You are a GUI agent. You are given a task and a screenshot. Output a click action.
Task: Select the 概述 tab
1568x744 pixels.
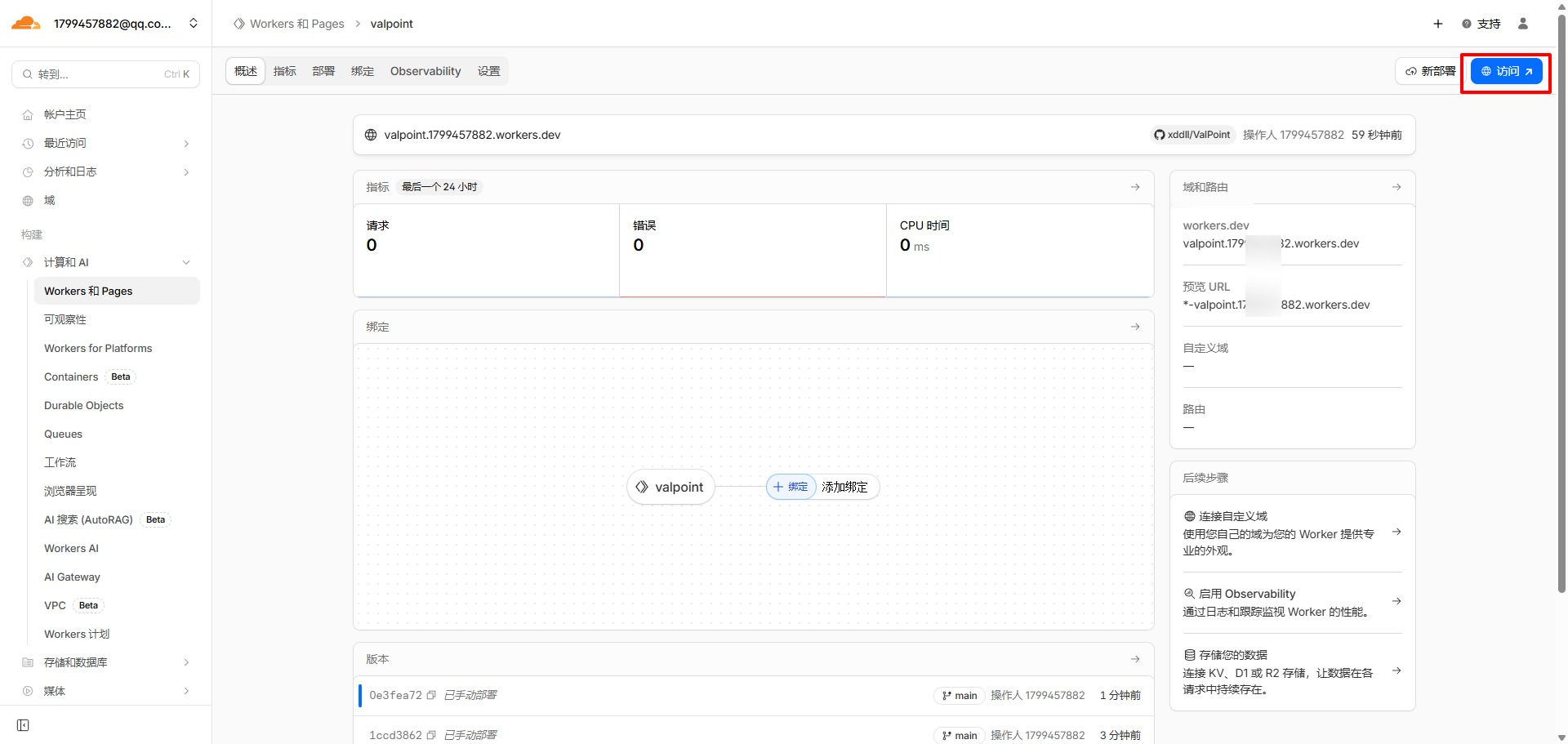(x=246, y=71)
